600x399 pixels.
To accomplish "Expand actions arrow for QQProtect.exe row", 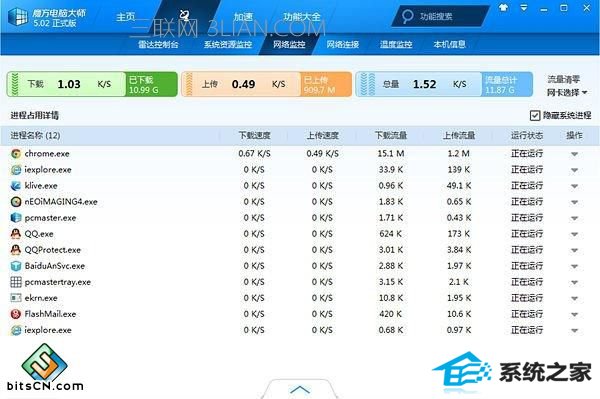I will point(574,251).
